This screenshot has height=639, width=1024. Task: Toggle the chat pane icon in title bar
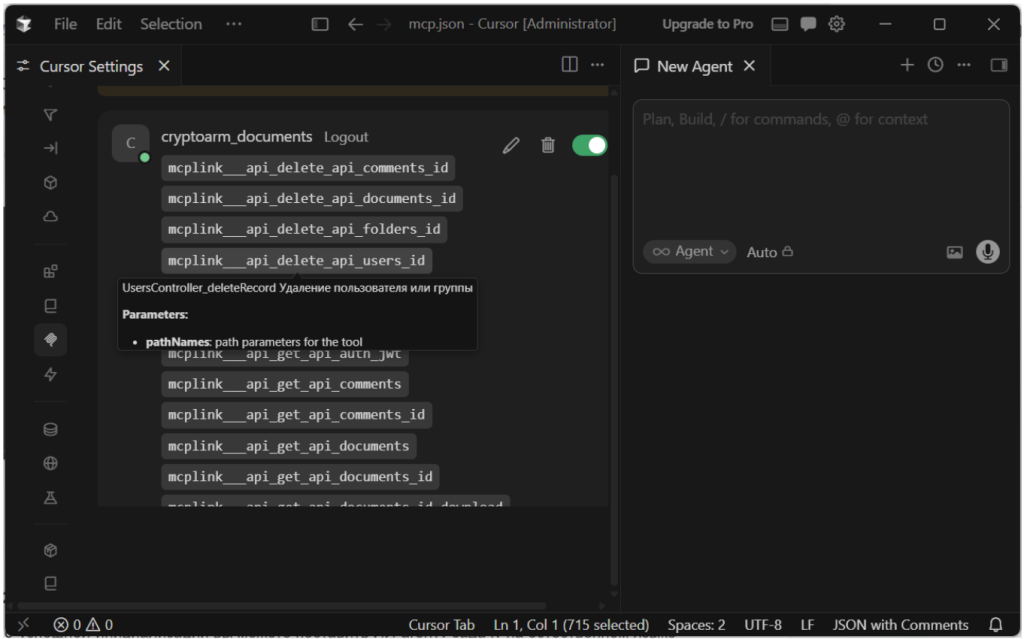pyautogui.click(x=808, y=24)
